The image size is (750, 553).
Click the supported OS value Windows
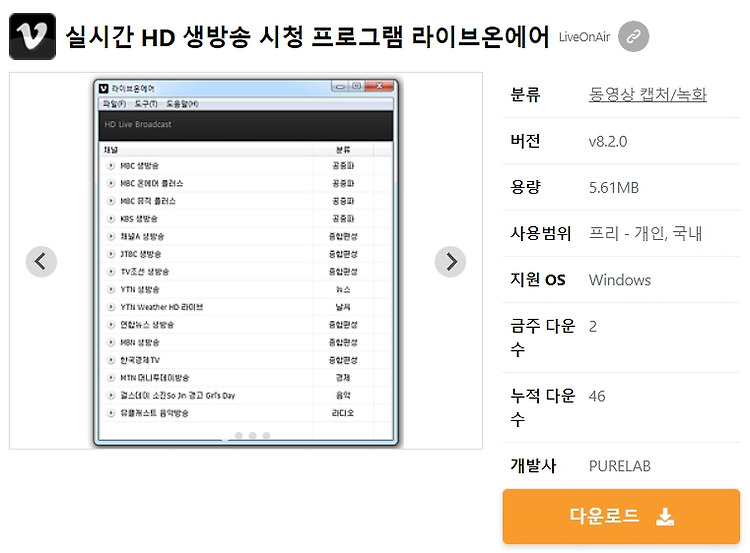click(619, 280)
